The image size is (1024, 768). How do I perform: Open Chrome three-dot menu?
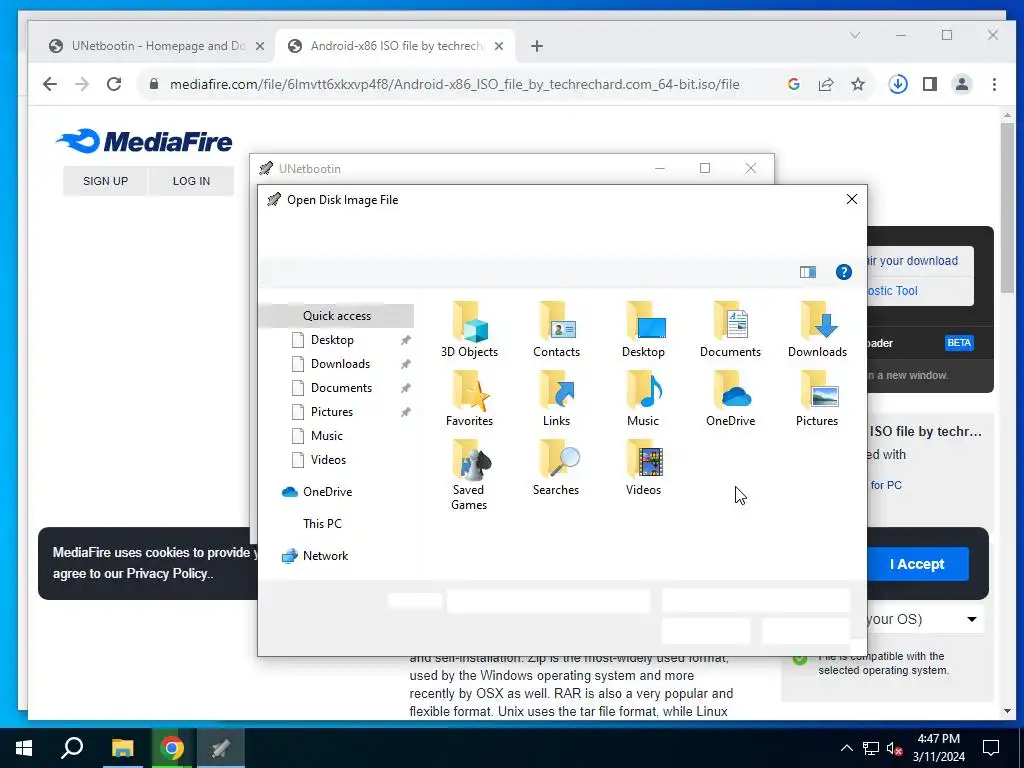[994, 84]
